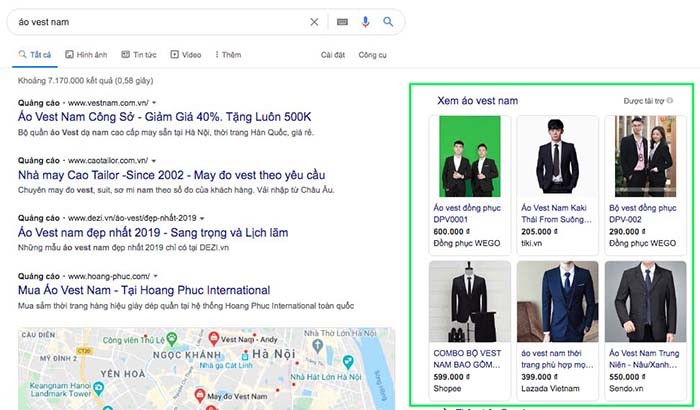Click the tiki.vn seller name
The width and height of the screenshot is (700, 410).
tap(531, 243)
